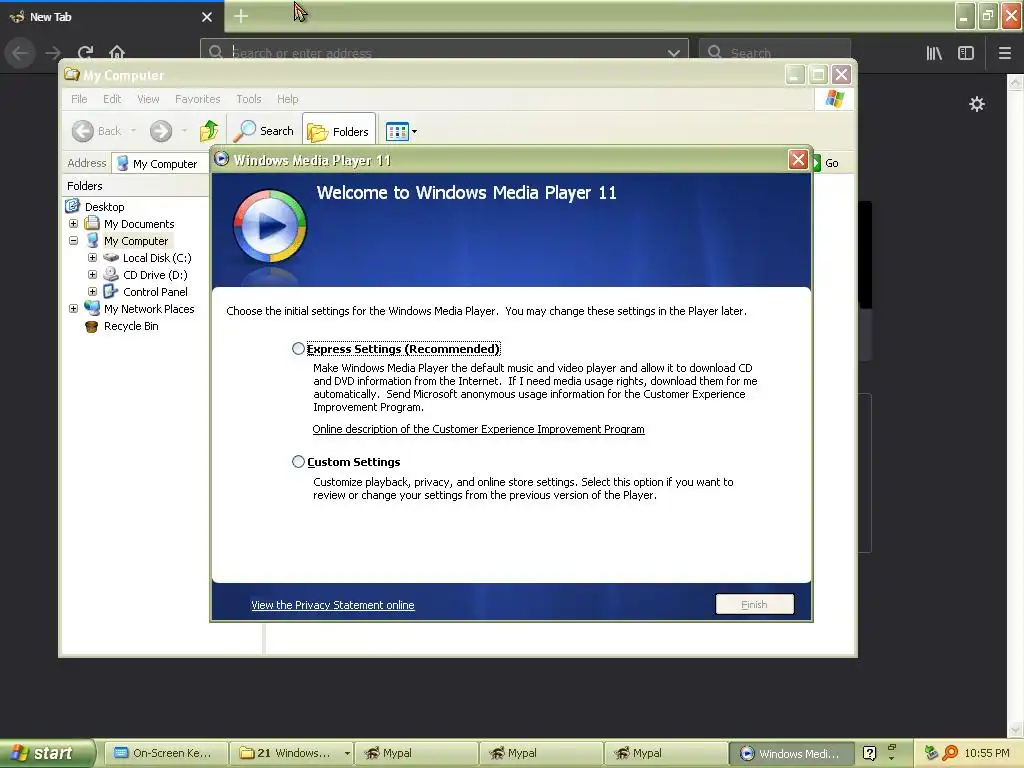The image size is (1024, 768).
Task: Open the Forward history dropdown arrow
Action: pos(184,131)
